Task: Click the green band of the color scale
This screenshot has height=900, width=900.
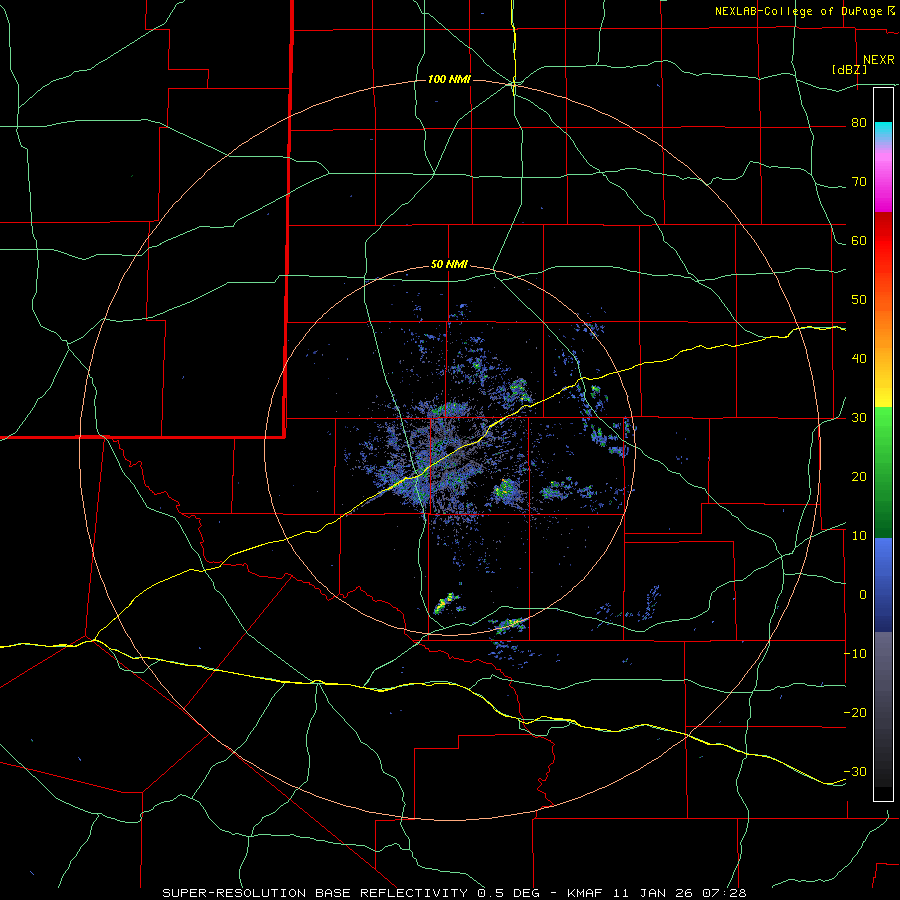Action: pyautogui.click(x=883, y=472)
